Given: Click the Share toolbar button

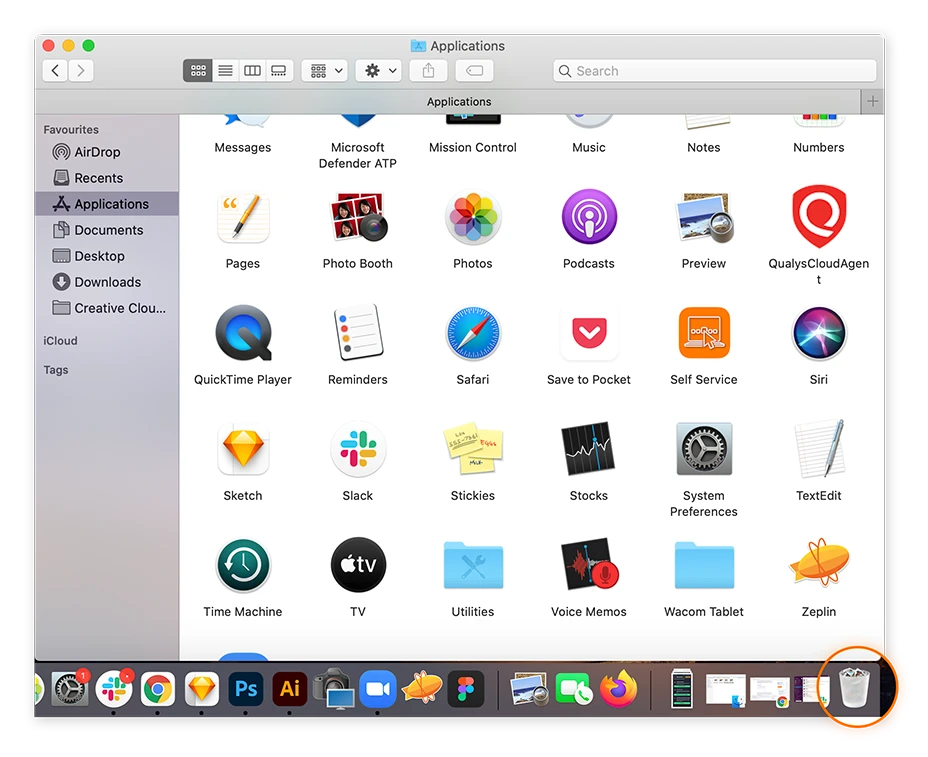Looking at the screenshot, I should click(x=428, y=71).
